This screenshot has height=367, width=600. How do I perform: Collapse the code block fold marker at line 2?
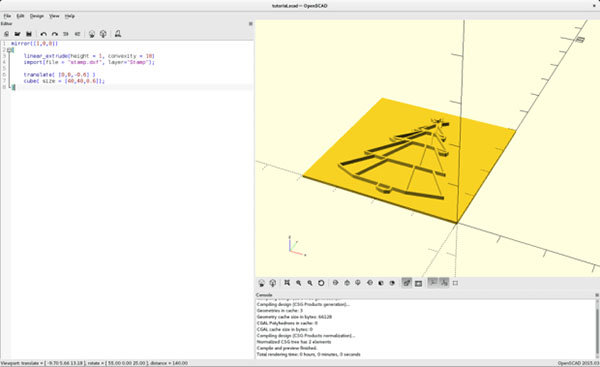(10, 50)
